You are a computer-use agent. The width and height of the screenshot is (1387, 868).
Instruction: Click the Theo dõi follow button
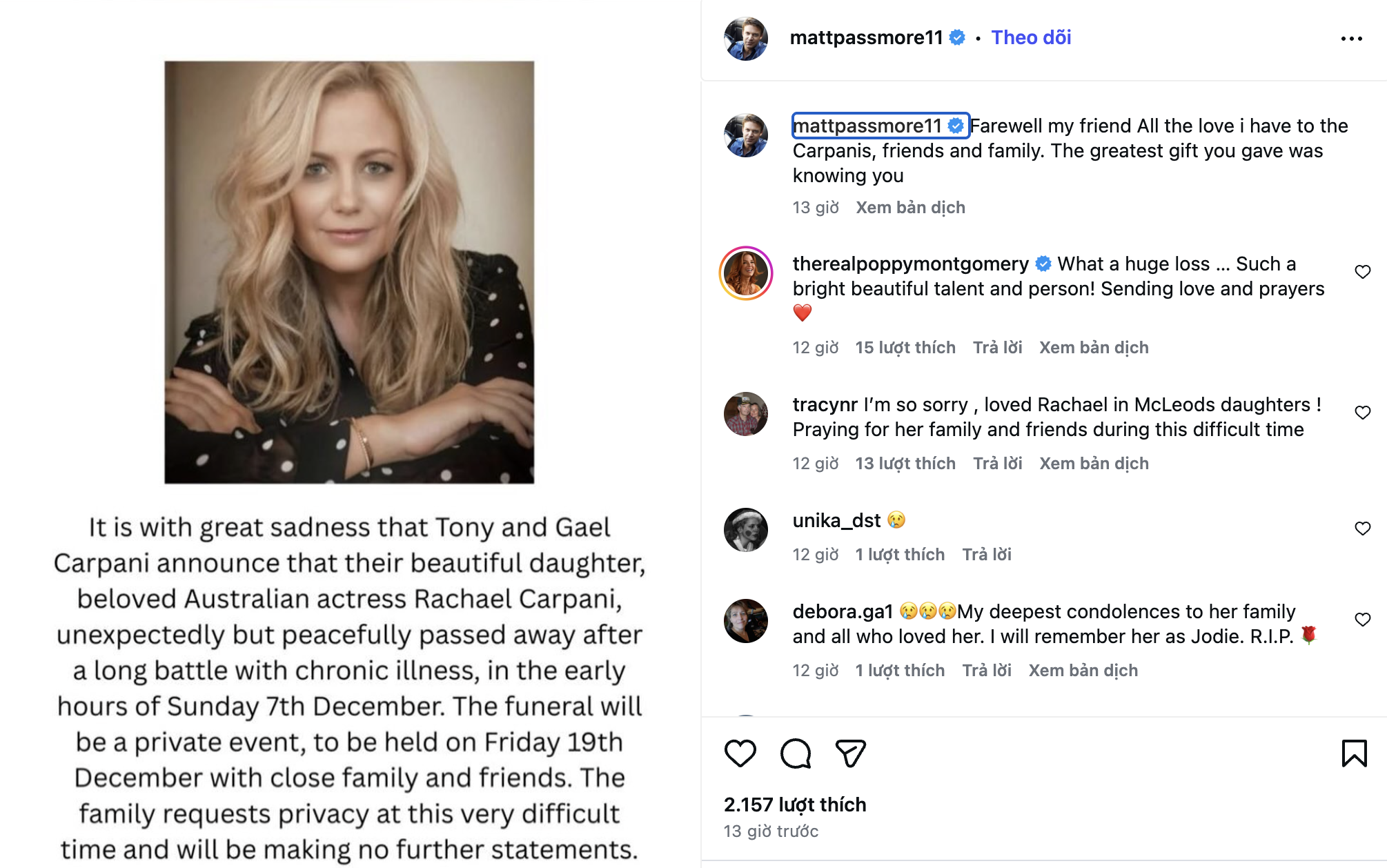click(1031, 37)
